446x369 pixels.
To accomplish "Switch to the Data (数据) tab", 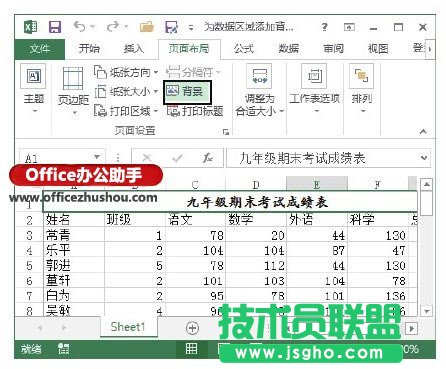I will (288, 49).
